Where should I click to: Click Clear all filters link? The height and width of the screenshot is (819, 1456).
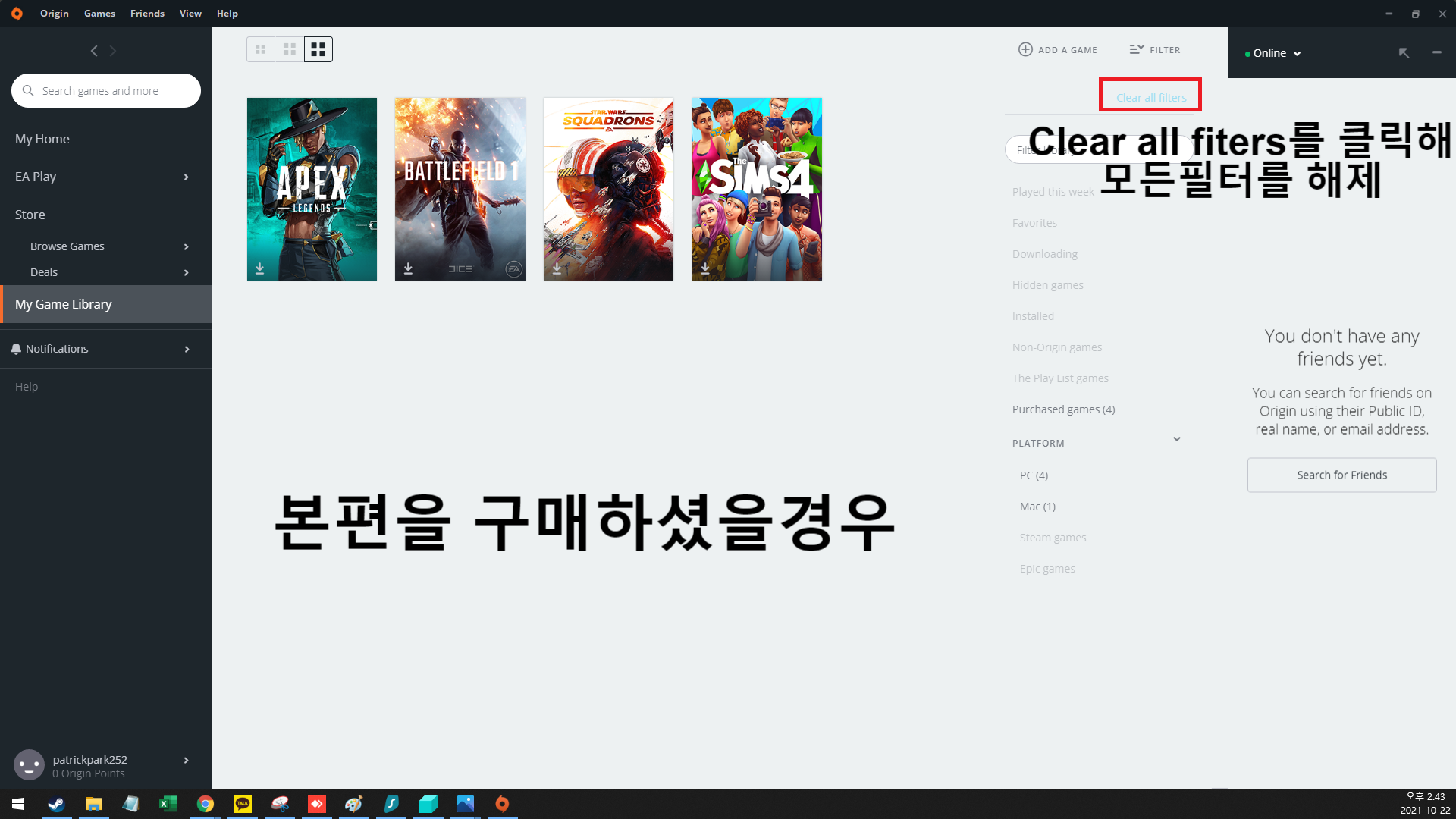(1150, 97)
